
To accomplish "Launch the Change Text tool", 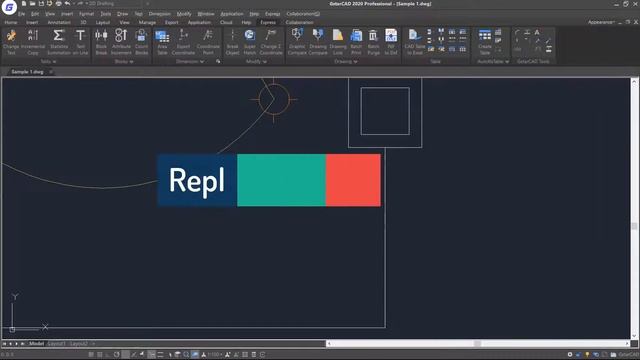I will (11, 42).
